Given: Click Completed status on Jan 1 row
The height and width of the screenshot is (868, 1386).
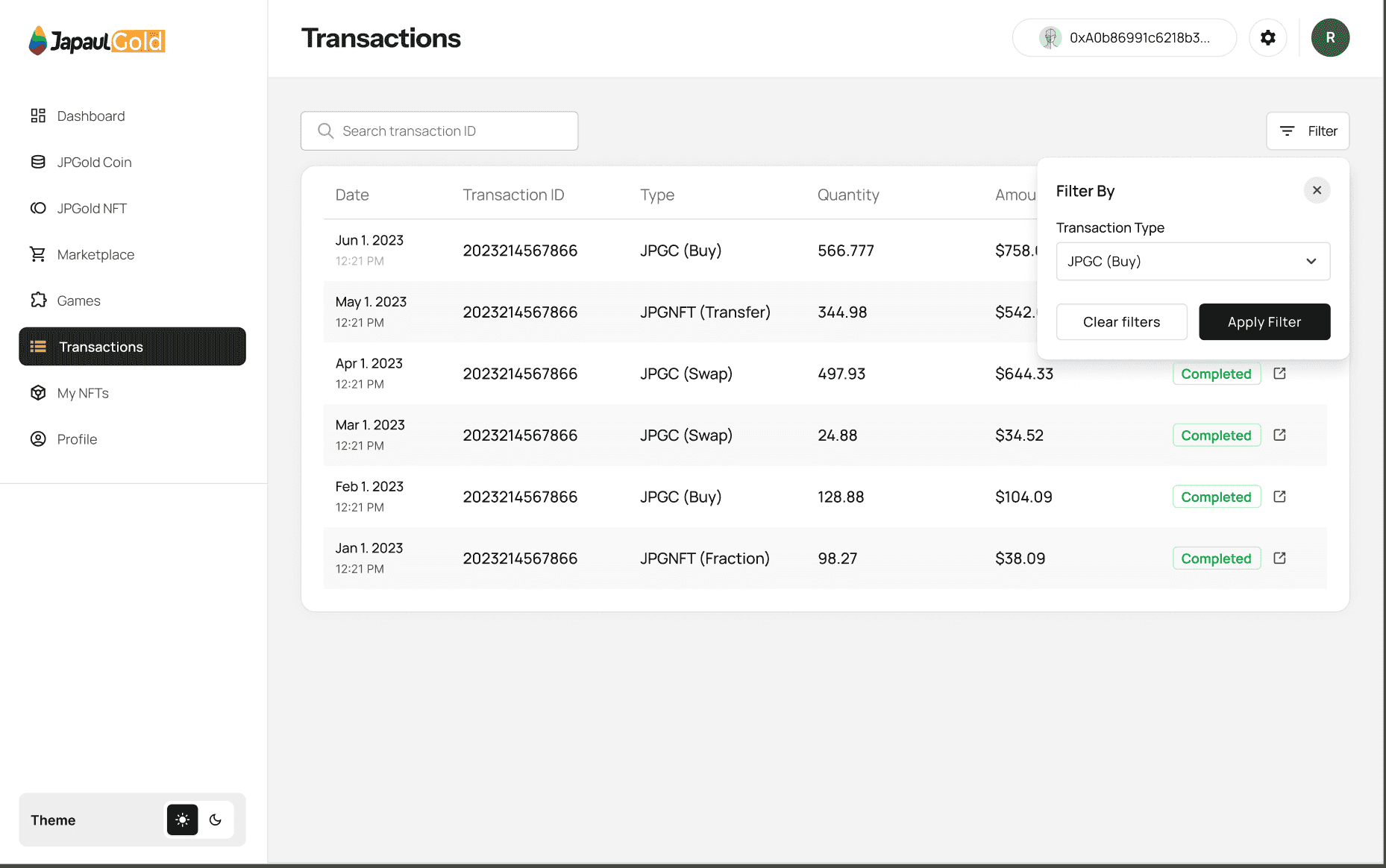Looking at the screenshot, I should [x=1217, y=559].
